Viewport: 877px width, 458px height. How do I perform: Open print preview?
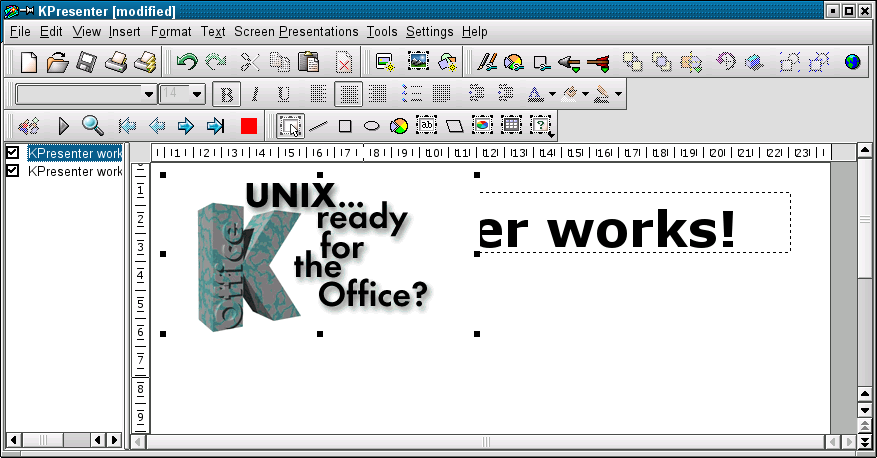click(x=145, y=62)
